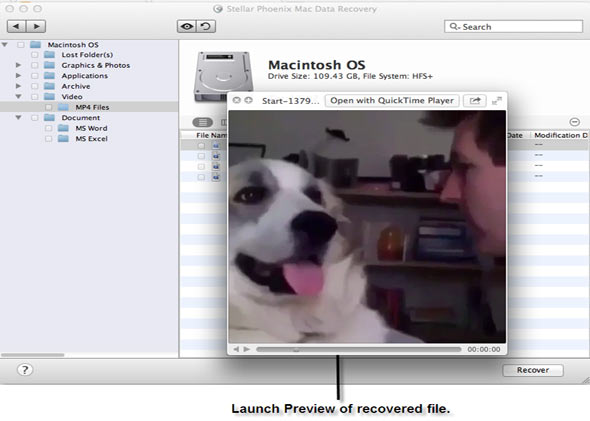
Task: Check the Macintosh OS checkbox
Action: click(x=21, y=45)
